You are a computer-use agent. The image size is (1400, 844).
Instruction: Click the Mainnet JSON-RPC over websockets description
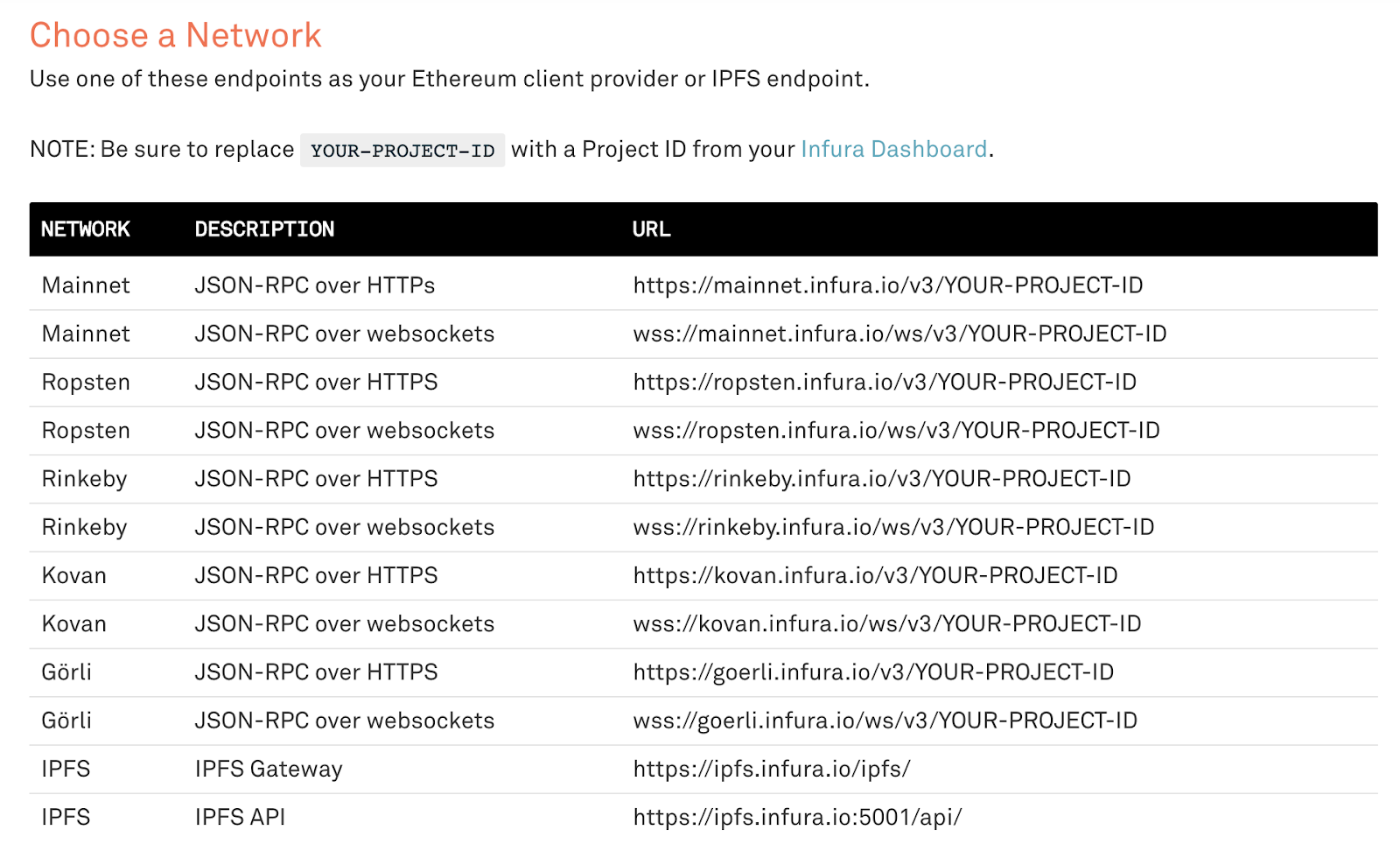[x=345, y=334]
